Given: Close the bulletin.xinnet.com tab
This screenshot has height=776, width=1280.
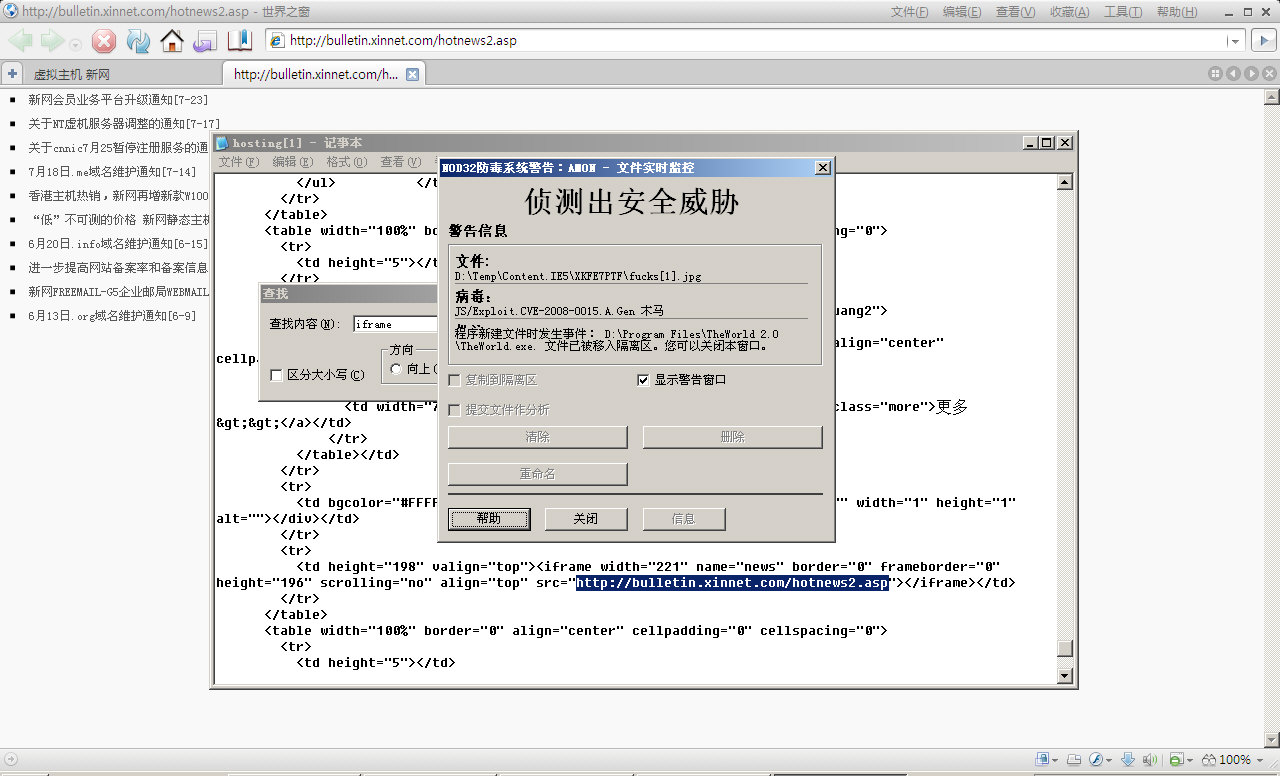Looking at the screenshot, I should [412, 74].
